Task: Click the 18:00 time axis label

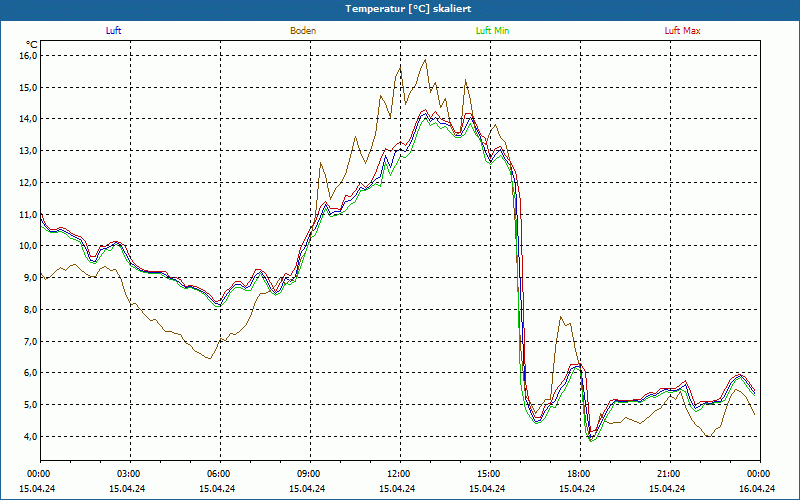Action: pyautogui.click(x=580, y=474)
